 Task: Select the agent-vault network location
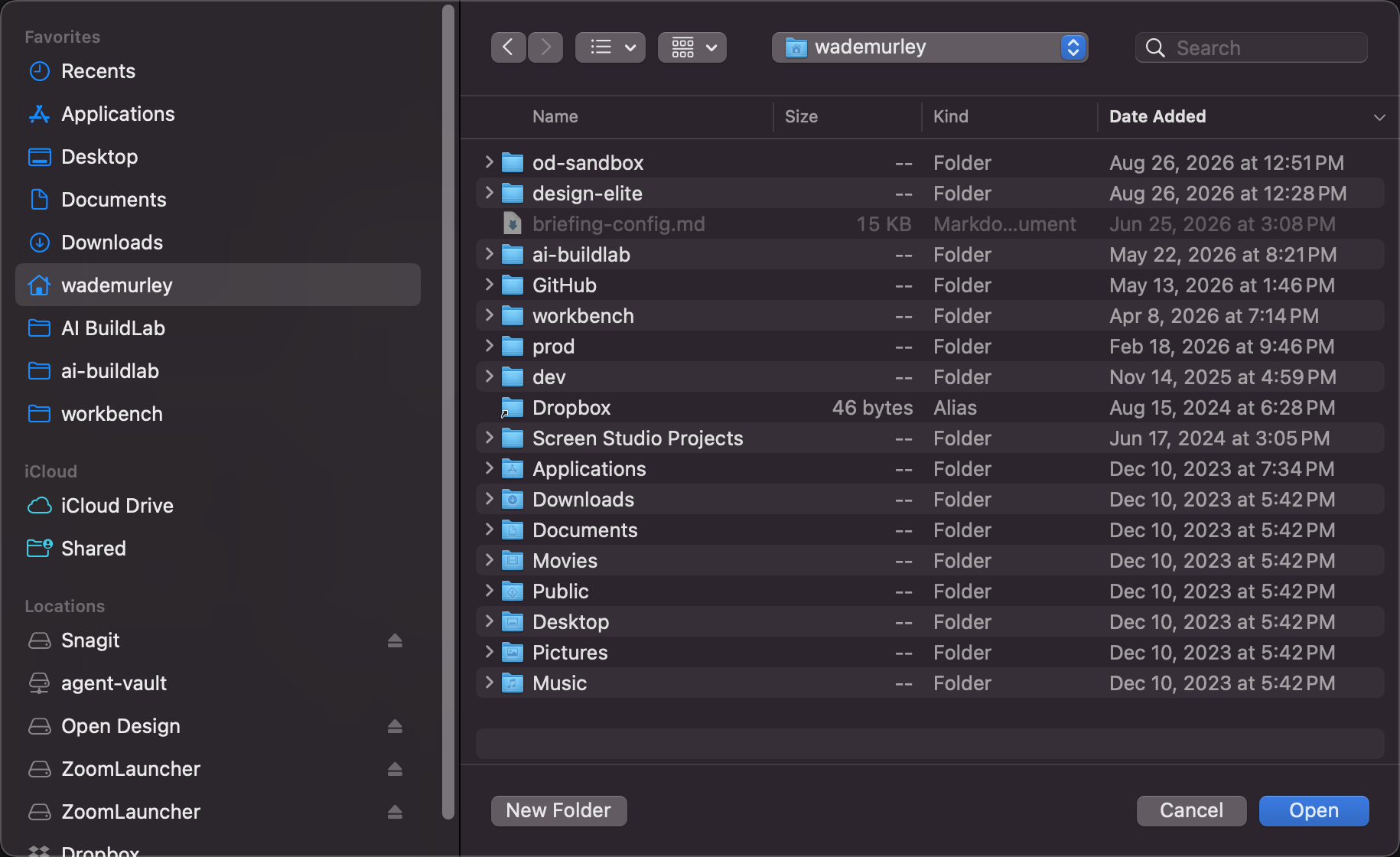coord(218,683)
